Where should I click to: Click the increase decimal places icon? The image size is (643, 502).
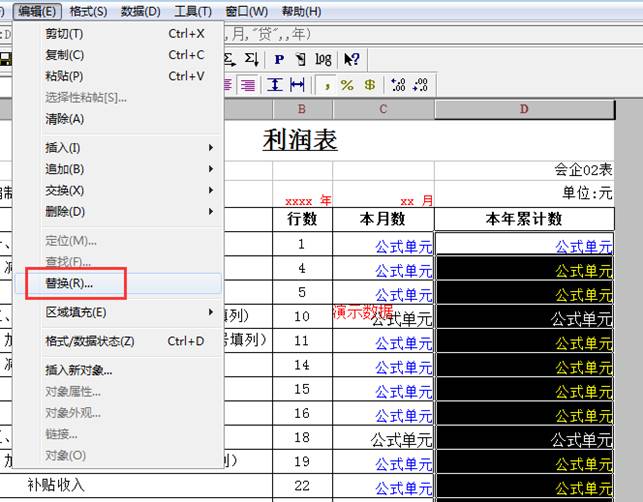[x=398, y=85]
